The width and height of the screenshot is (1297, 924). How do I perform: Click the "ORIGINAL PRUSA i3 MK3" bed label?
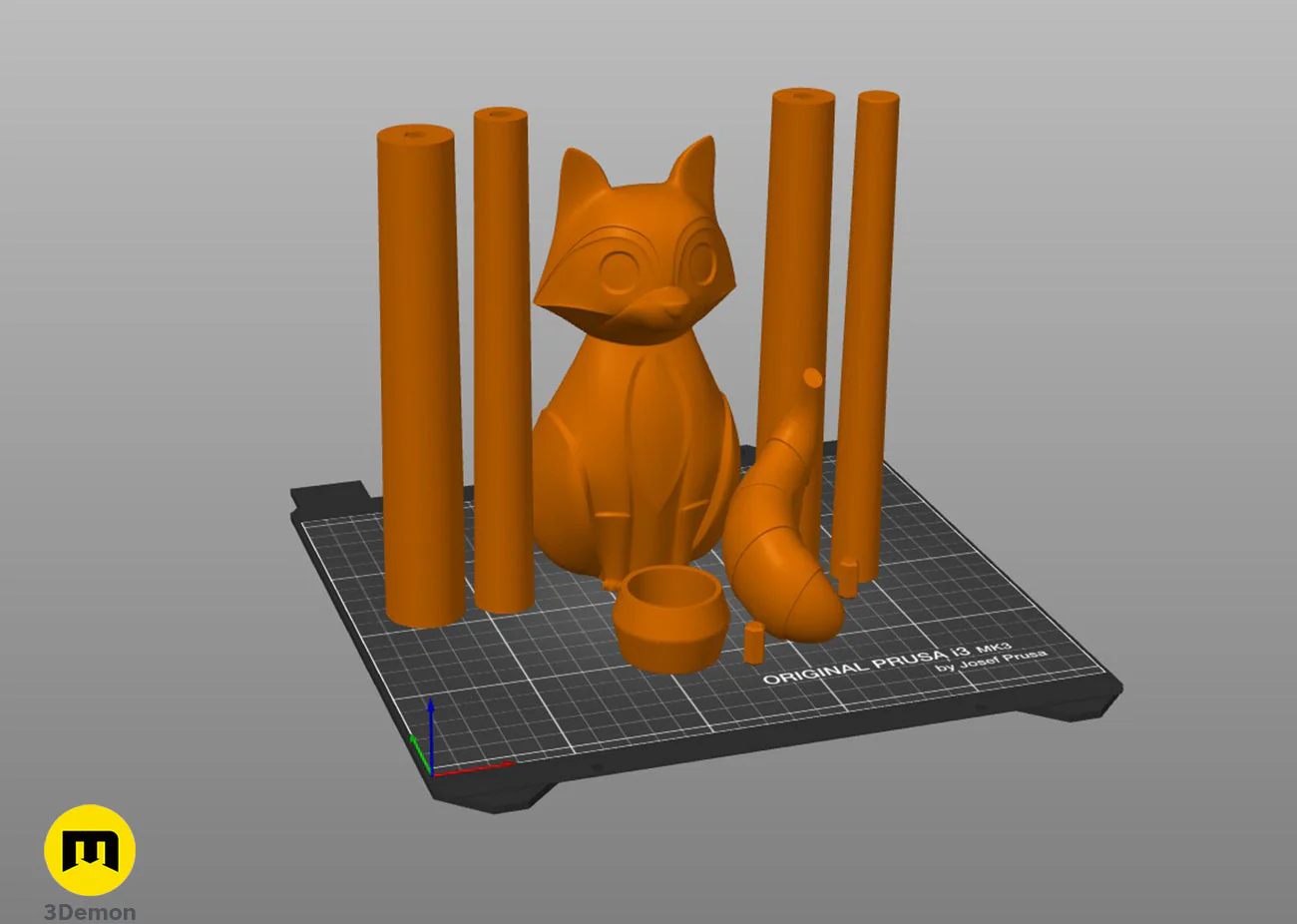887,663
